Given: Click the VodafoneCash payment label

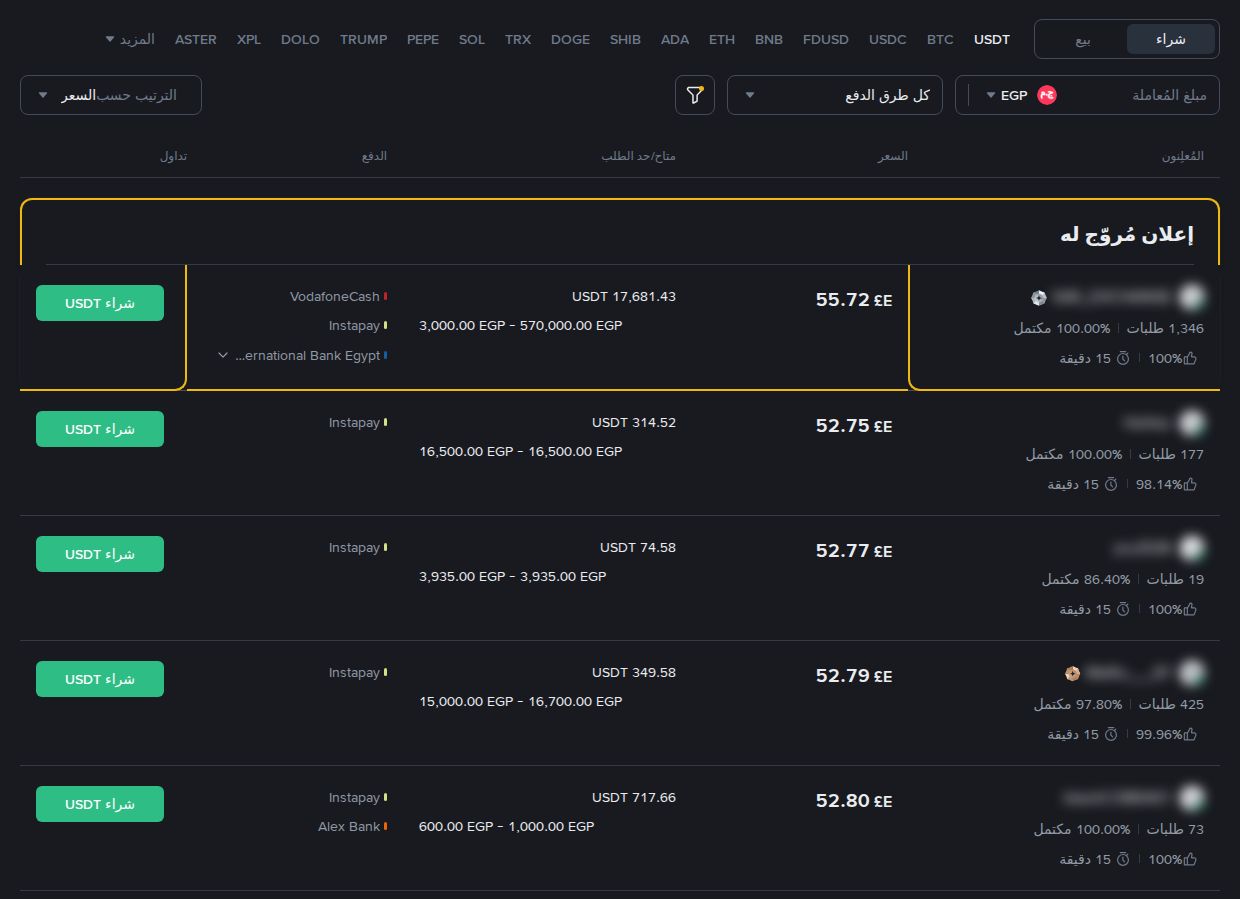Looking at the screenshot, I should tap(335, 297).
